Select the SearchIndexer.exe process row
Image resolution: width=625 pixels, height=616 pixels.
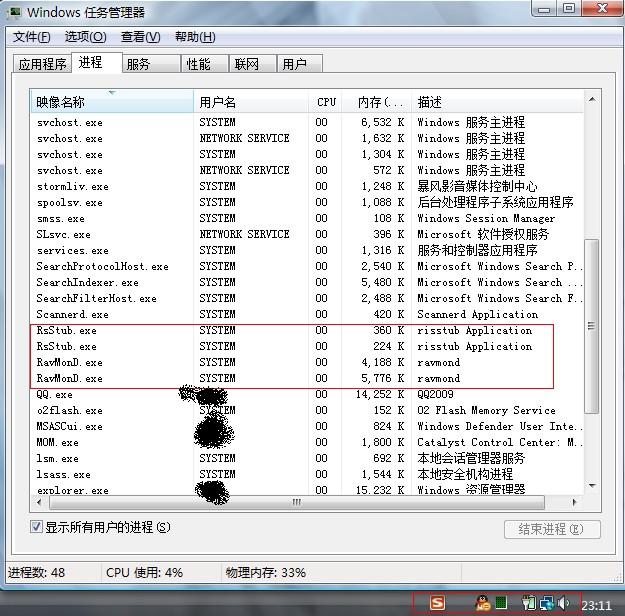[x=307, y=282]
